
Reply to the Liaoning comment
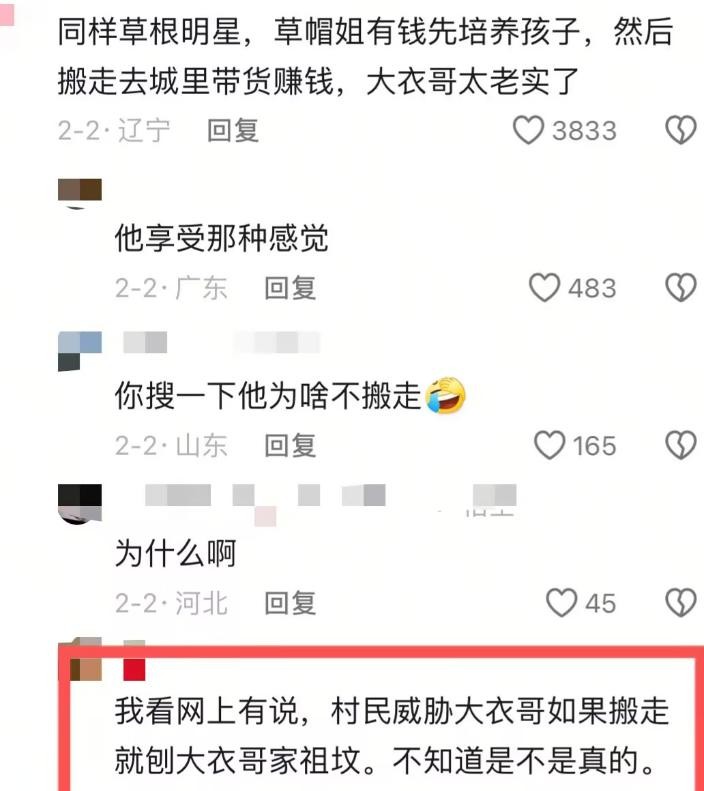tap(233, 131)
